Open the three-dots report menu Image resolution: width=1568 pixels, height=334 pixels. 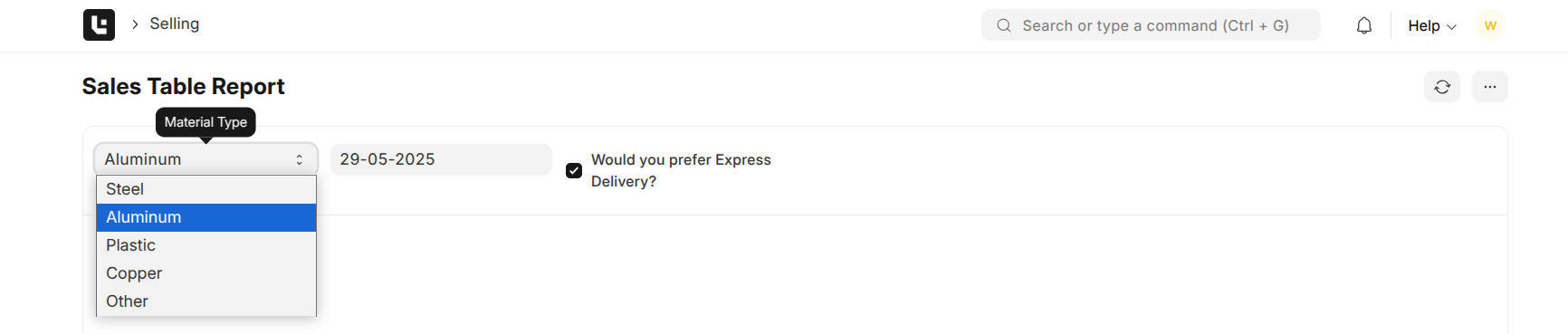click(1489, 87)
